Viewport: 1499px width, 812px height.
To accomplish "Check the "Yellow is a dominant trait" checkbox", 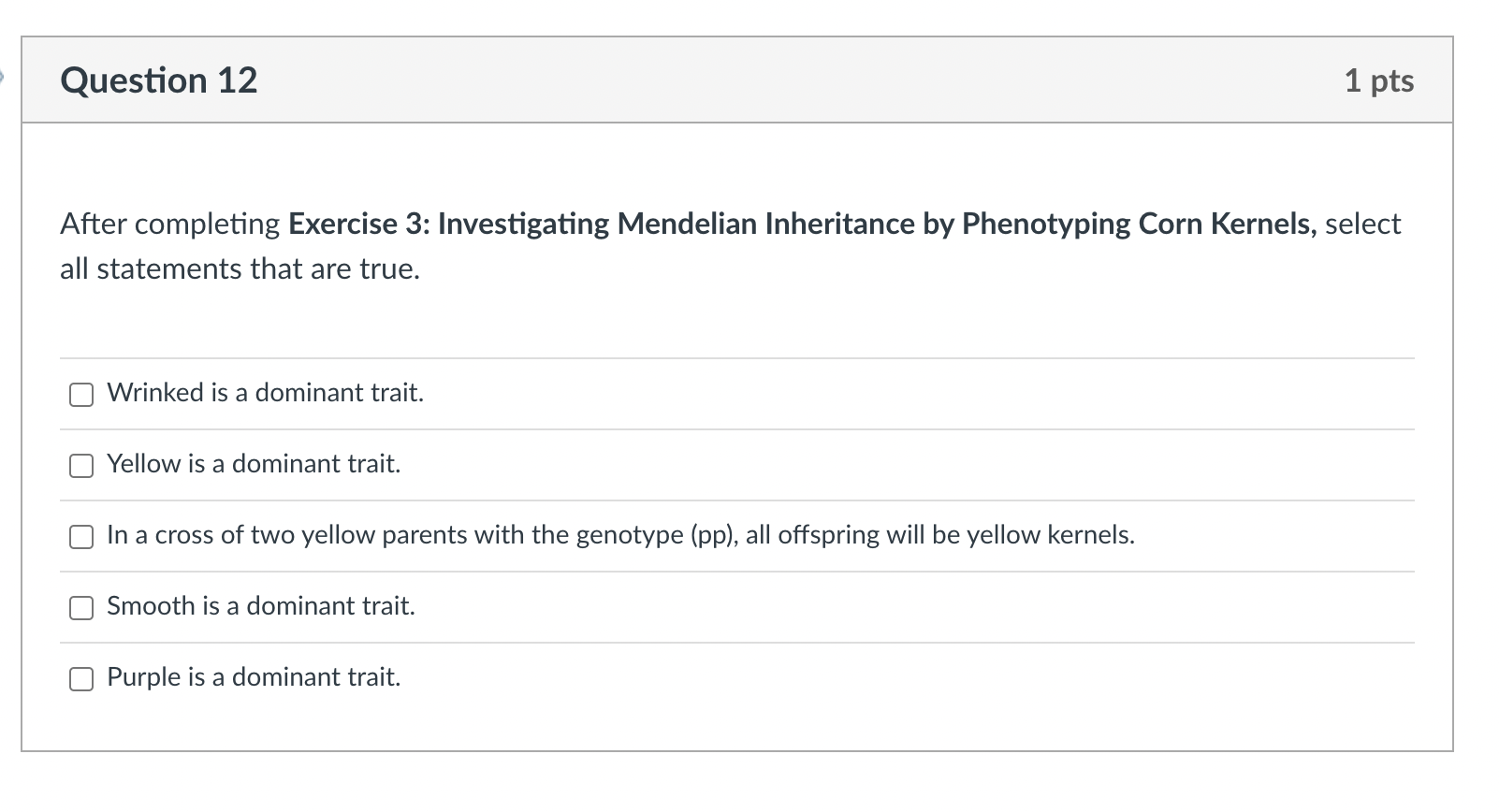I will (81, 465).
